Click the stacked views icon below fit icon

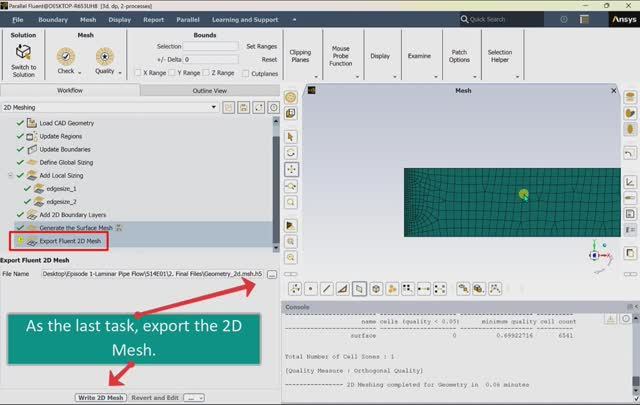[x=291, y=113]
